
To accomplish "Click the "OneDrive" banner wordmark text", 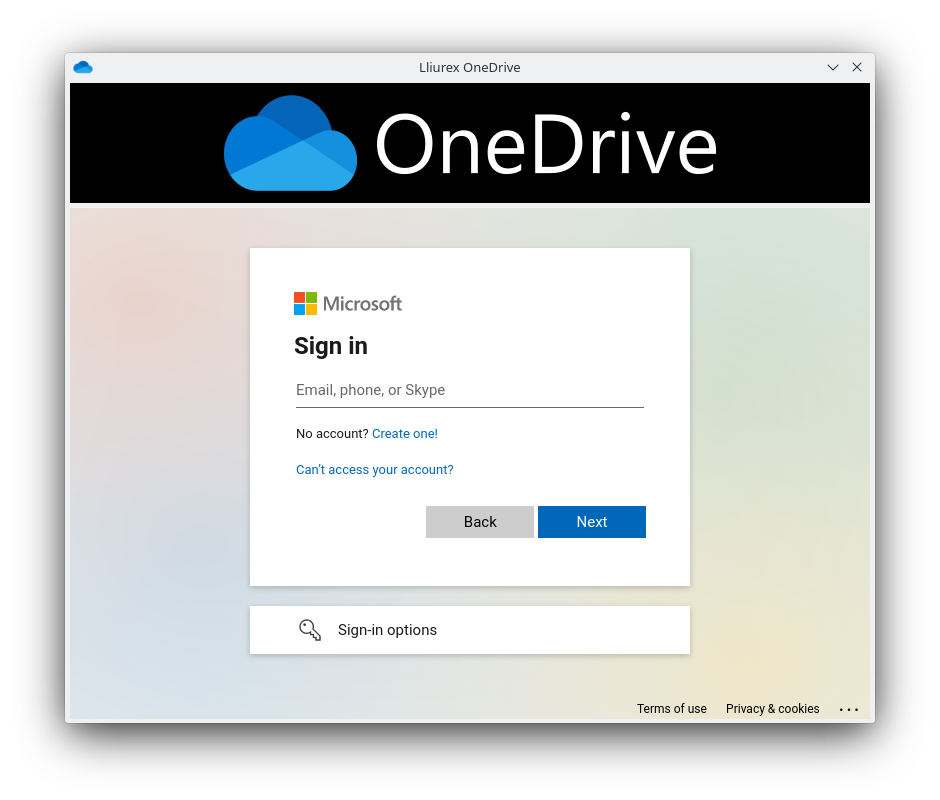I will (x=545, y=145).
